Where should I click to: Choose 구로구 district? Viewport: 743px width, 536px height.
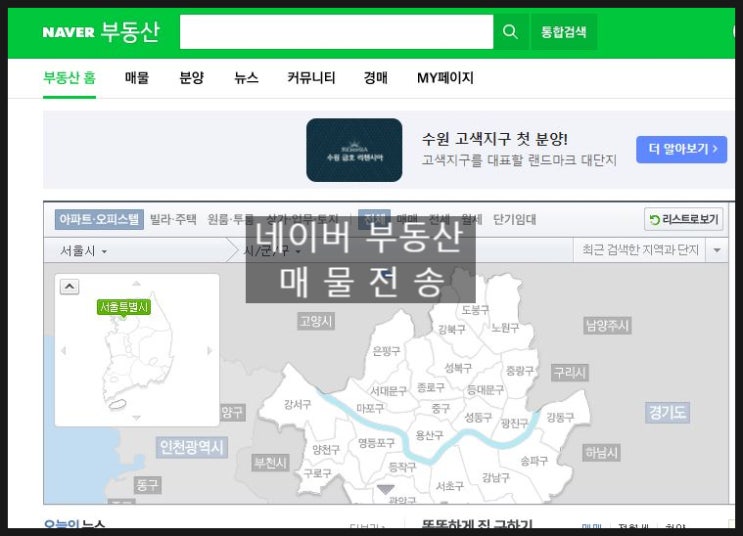317,473
